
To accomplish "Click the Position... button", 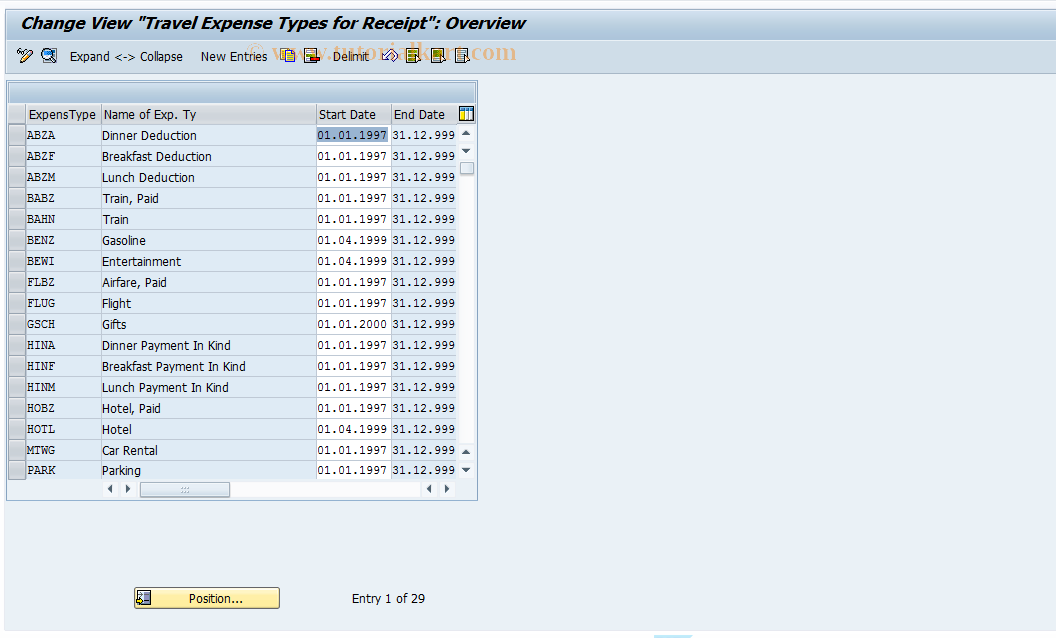I will coord(207,598).
